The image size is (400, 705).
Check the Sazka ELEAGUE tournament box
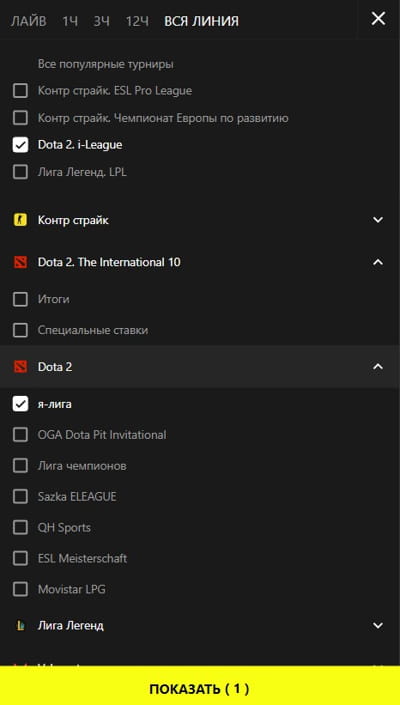tap(20, 496)
